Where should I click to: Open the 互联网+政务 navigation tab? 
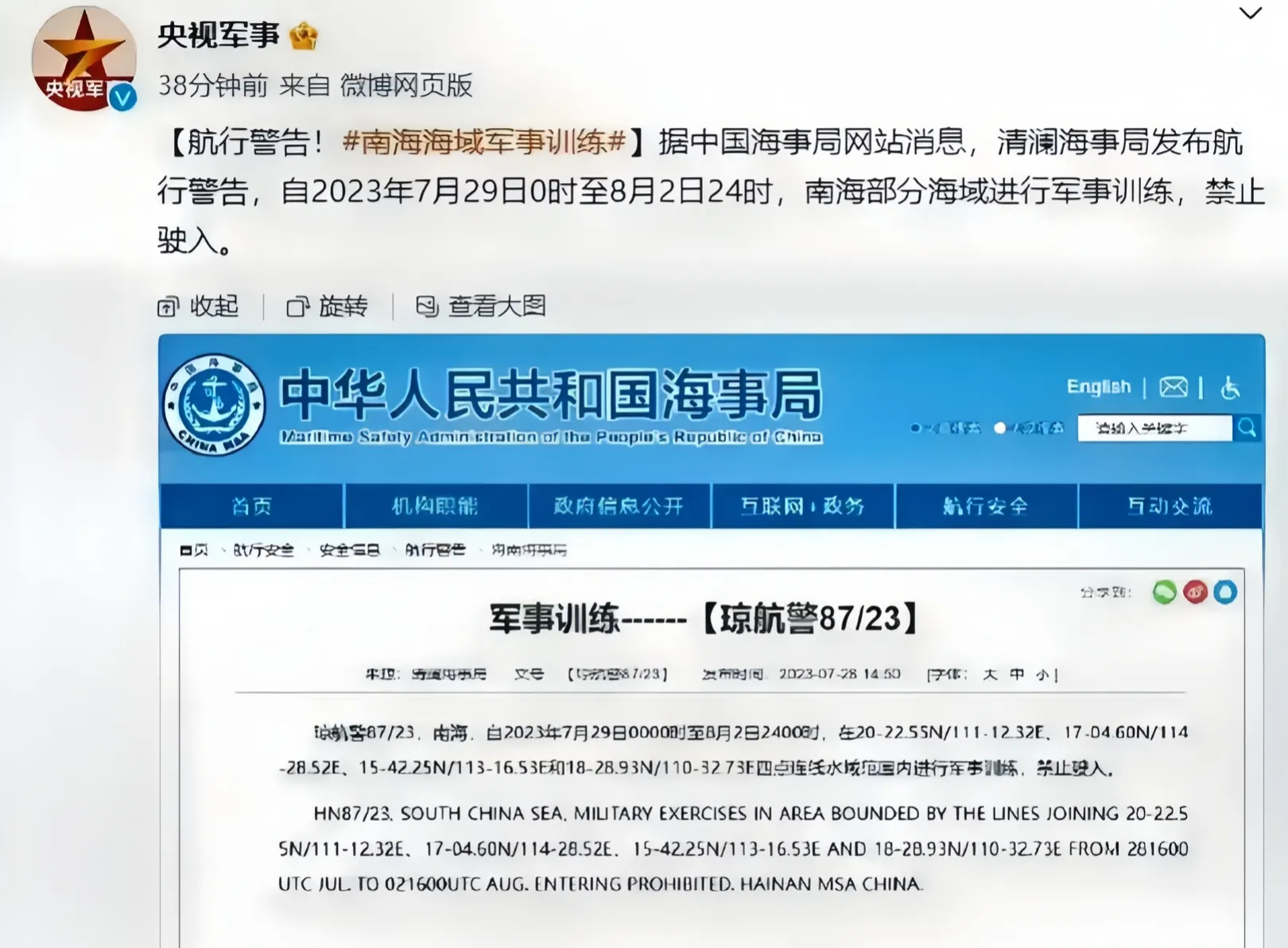(802, 506)
